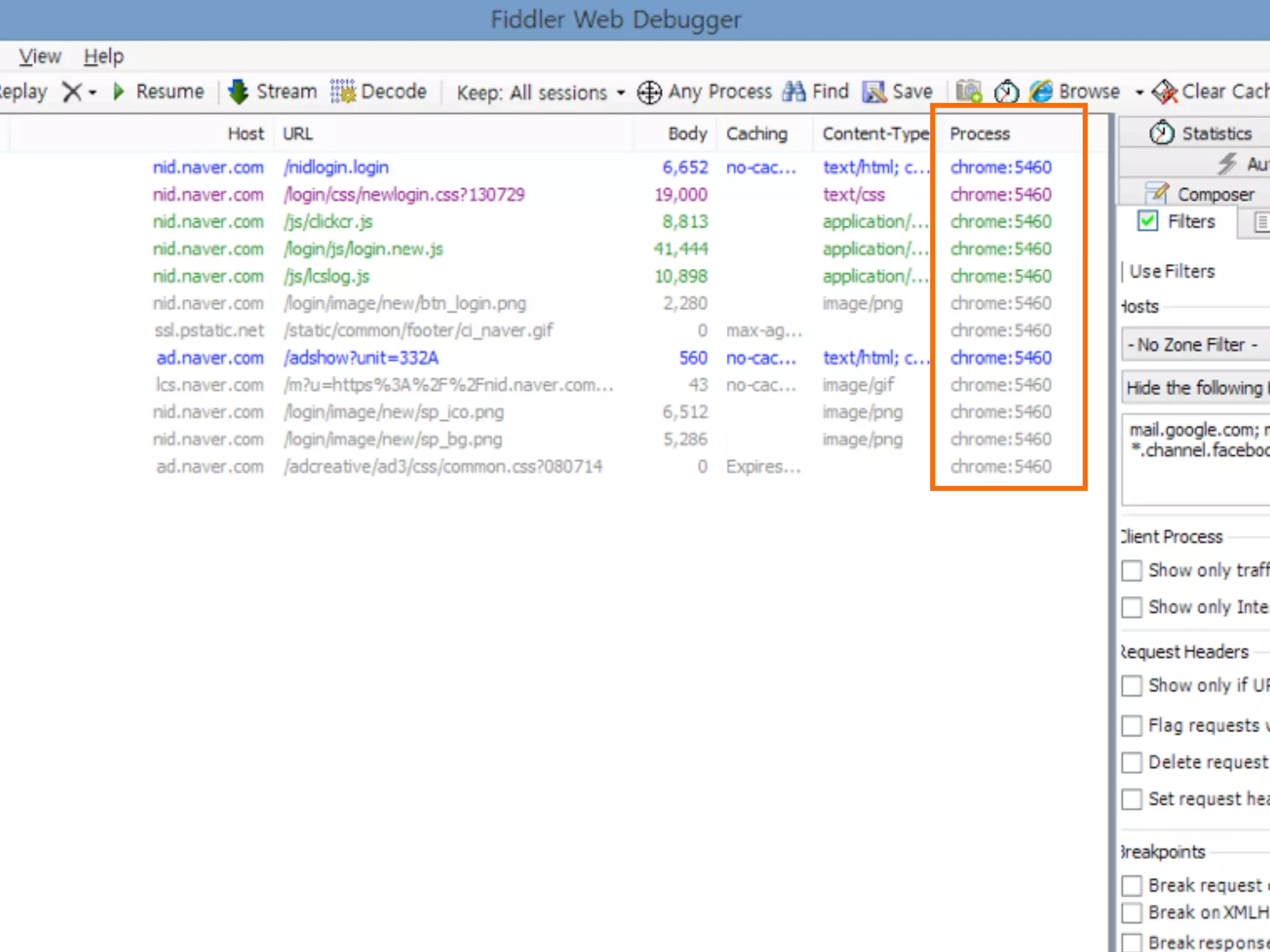Screen dimensions: 1270x952
Task: Click the Save sessions icon
Action: tap(874, 92)
